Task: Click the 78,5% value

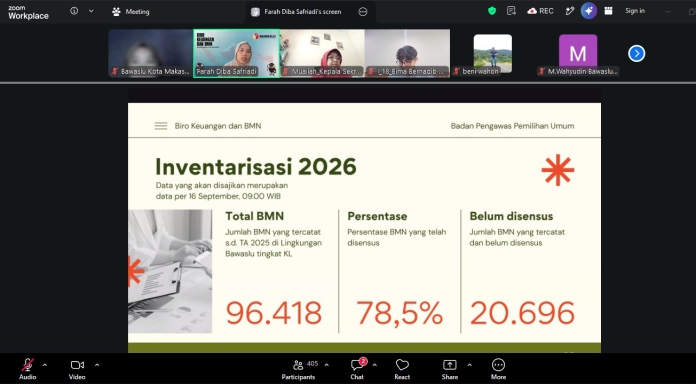Action: [x=399, y=313]
